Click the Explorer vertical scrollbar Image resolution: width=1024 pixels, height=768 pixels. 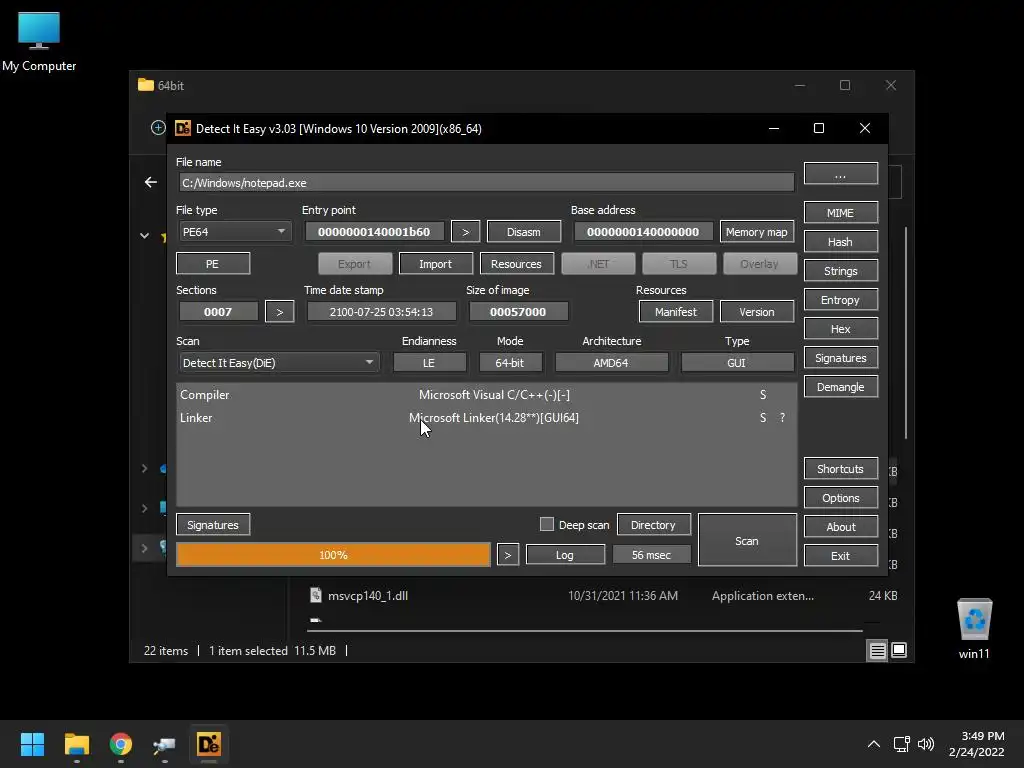906,333
